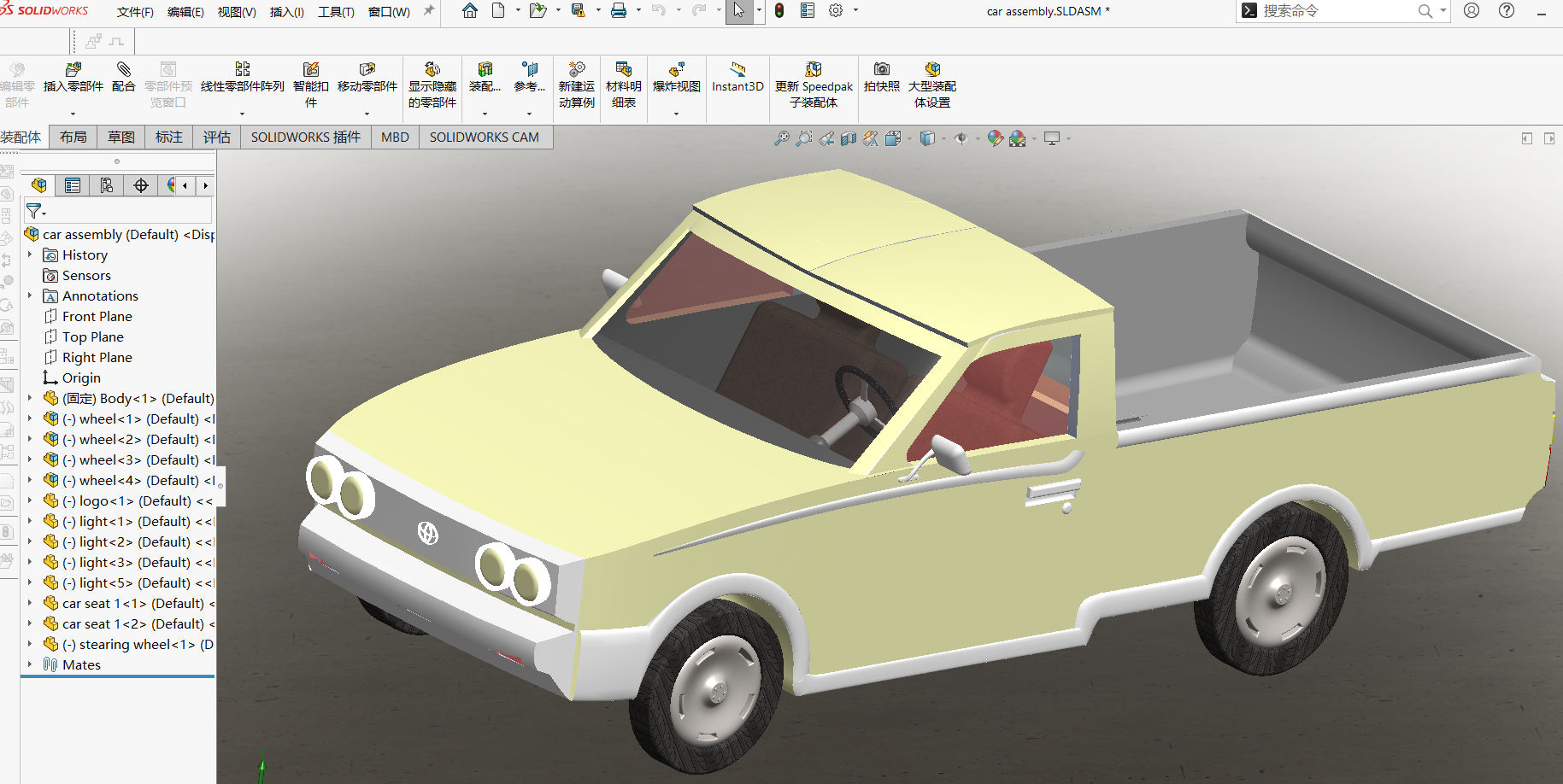Click 智能扣件 Smart Fasteners tool

[x=311, y=85]
